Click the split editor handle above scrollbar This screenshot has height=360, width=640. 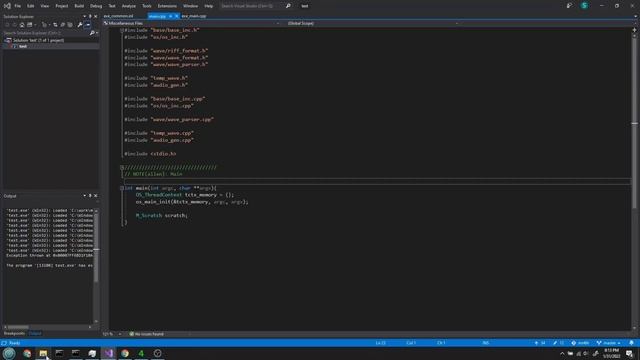[634, 30]
